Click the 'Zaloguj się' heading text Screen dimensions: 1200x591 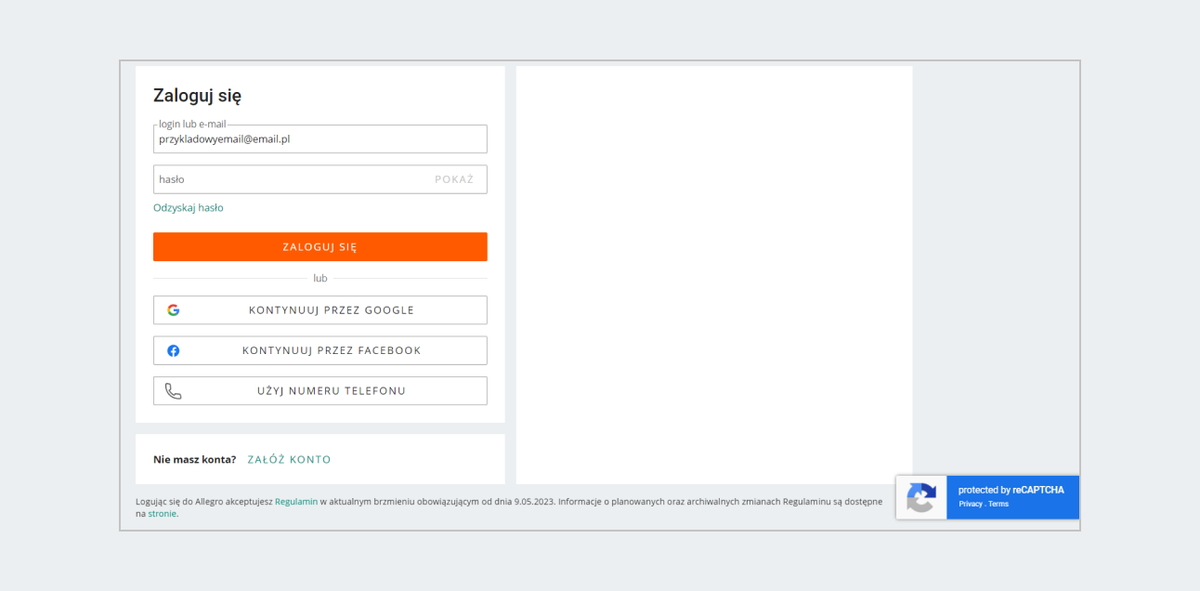click(197, 96)
